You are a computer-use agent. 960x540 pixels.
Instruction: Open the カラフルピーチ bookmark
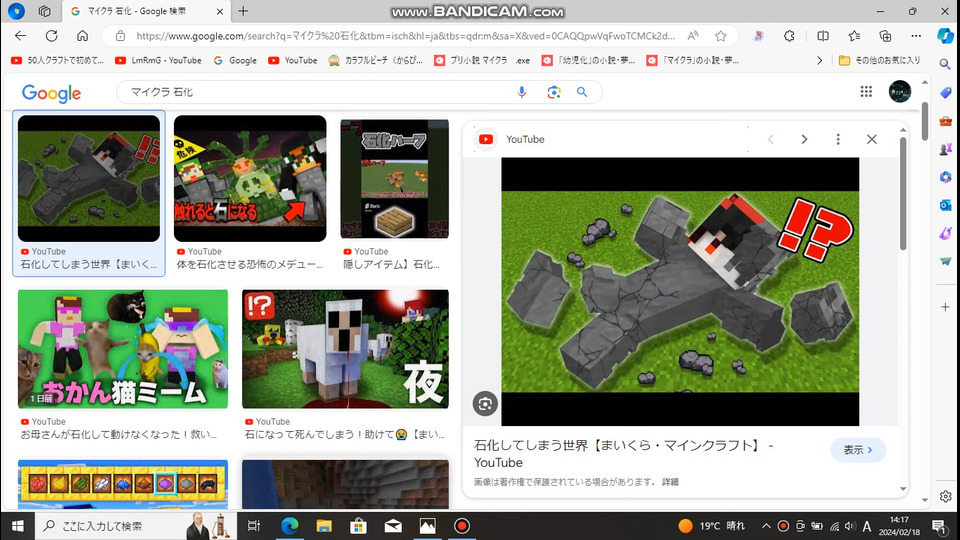(375, 60)
